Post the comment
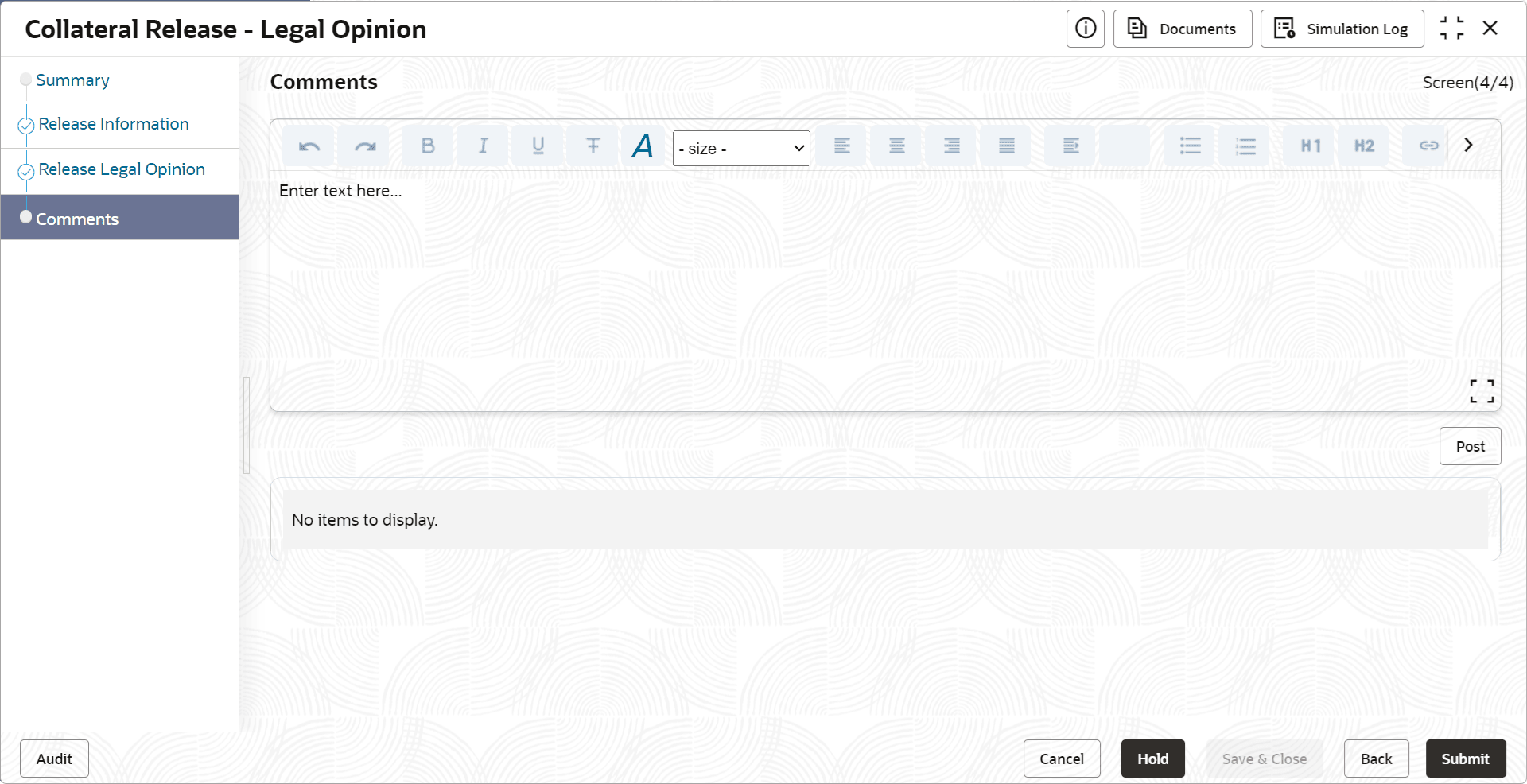 click(x=1471, y=446)
